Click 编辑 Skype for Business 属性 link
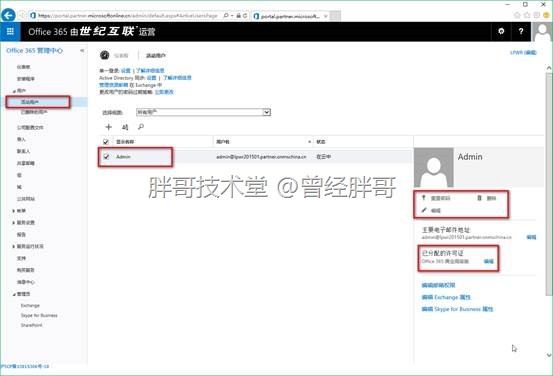The width and height of the screenshot is (553, 376). [457, 309]
